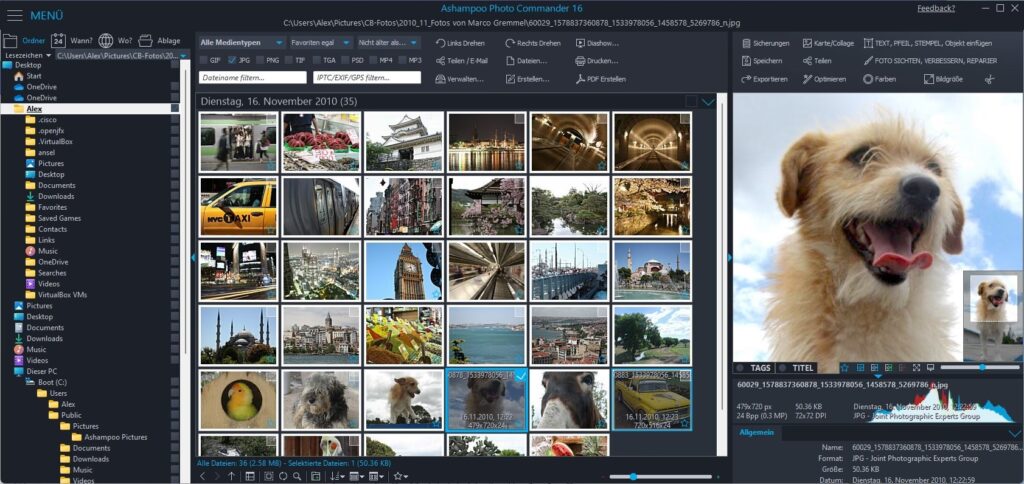Image resolution: width=1024 pixels, height=484 pixels.
Task: Click the Dateiname filtern input field
Action: (252, 77)
